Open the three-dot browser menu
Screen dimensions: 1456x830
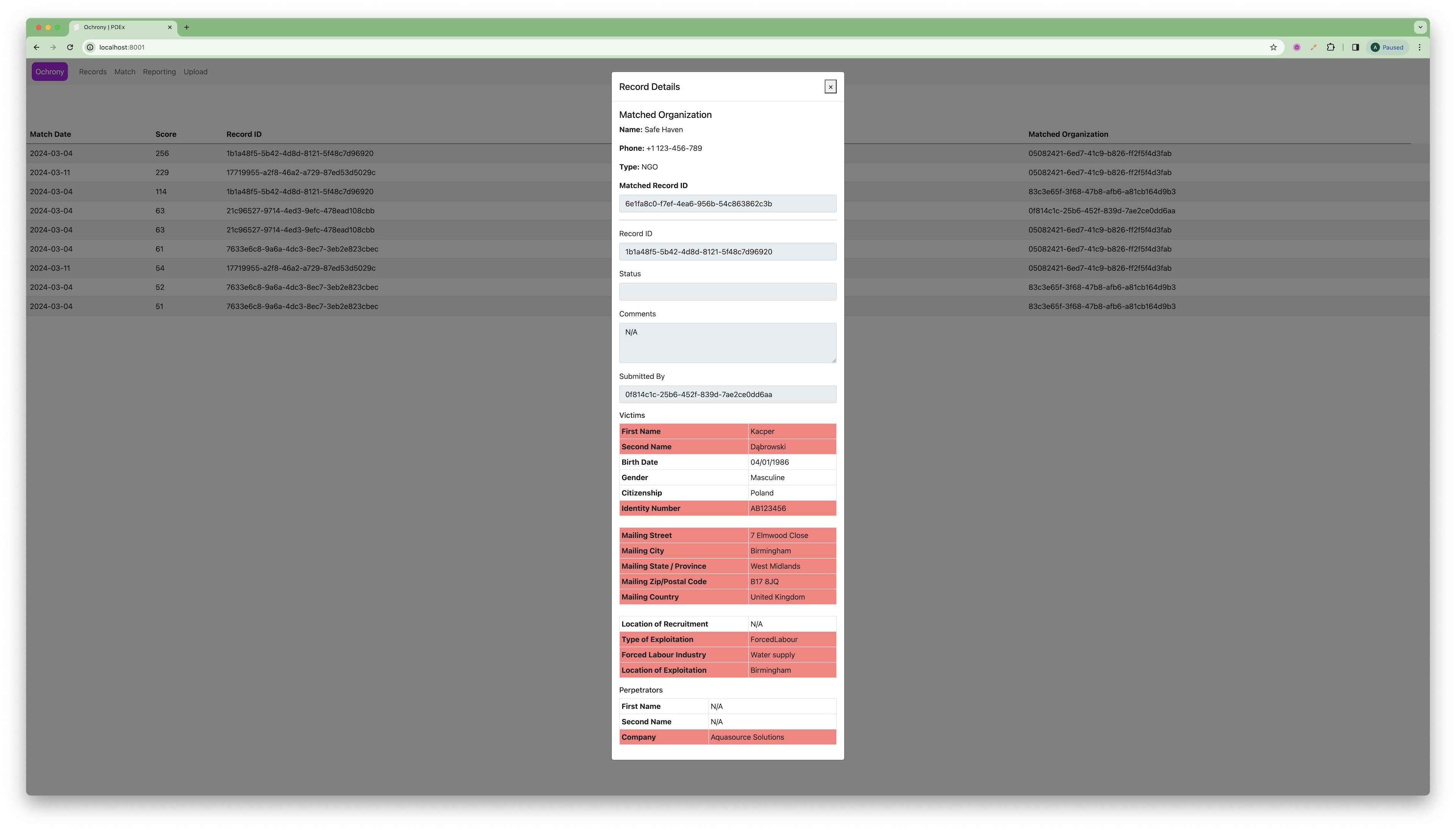click(x=1420, y=47)
